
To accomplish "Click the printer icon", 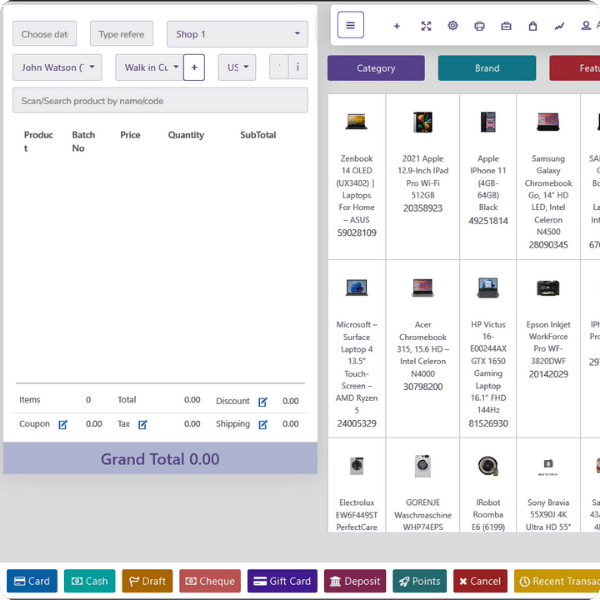I will click(479, 26).
